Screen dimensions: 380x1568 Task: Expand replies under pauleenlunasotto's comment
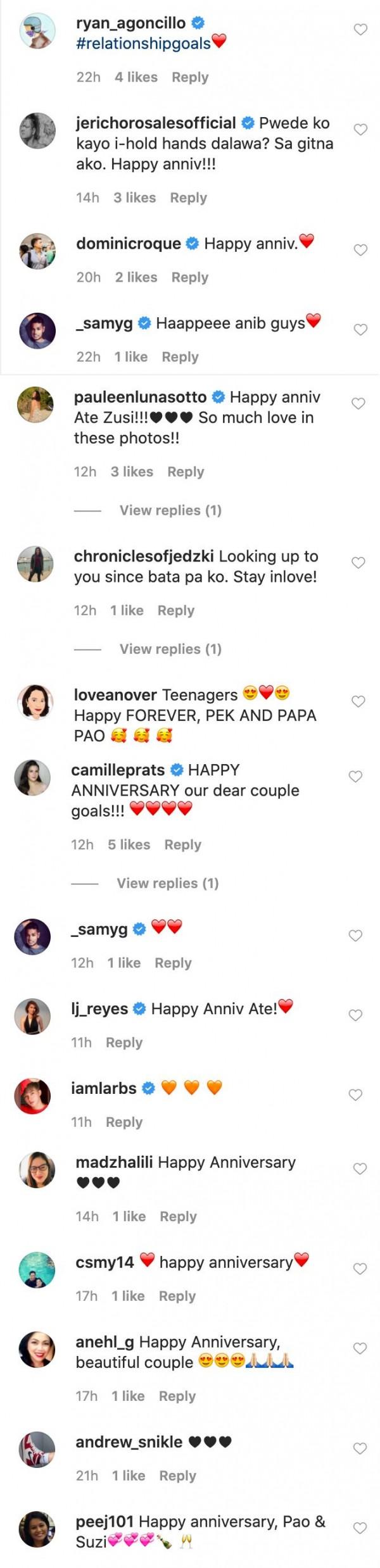coord(170,510)
